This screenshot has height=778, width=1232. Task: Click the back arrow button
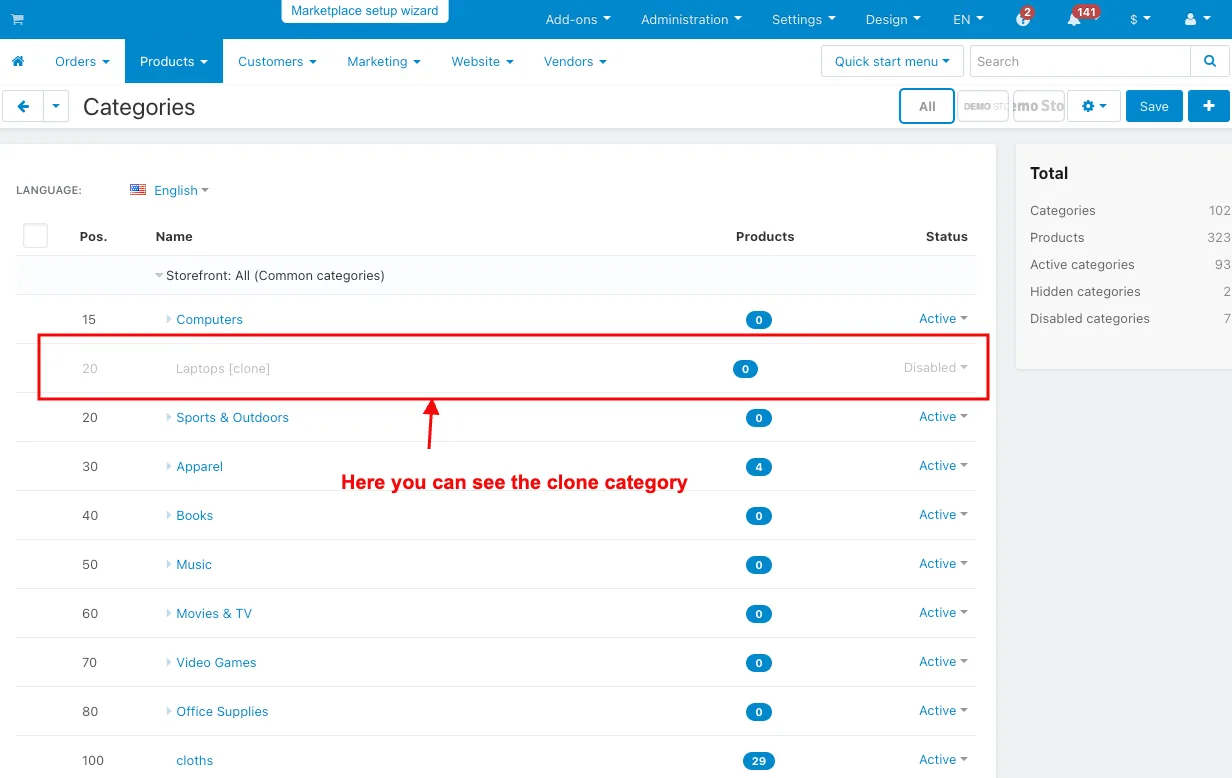click(23, 106)
